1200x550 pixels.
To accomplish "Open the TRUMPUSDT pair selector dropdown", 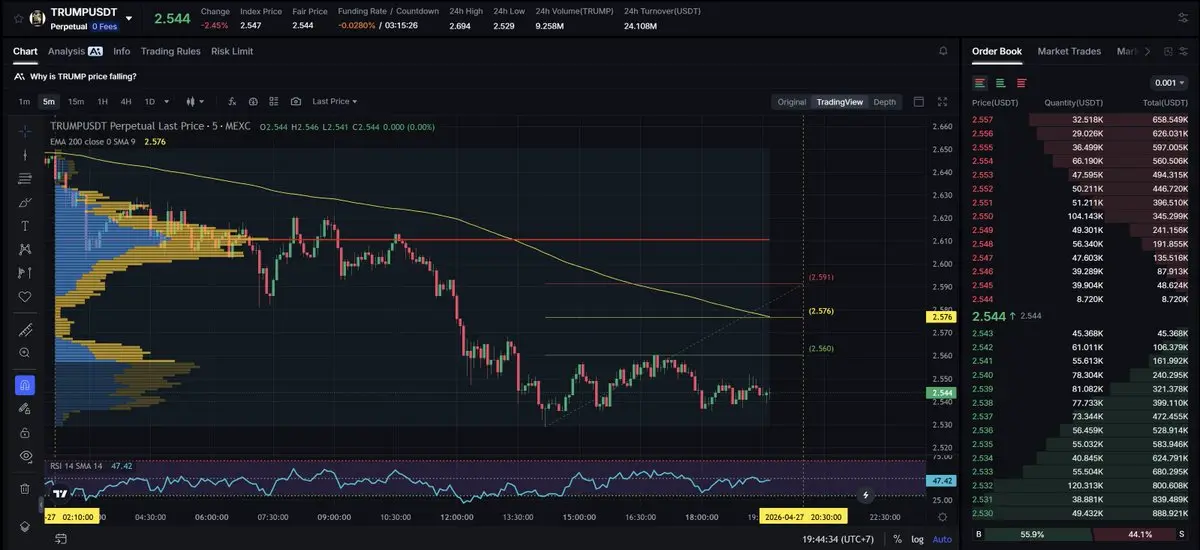I will [x=128, y=18].
